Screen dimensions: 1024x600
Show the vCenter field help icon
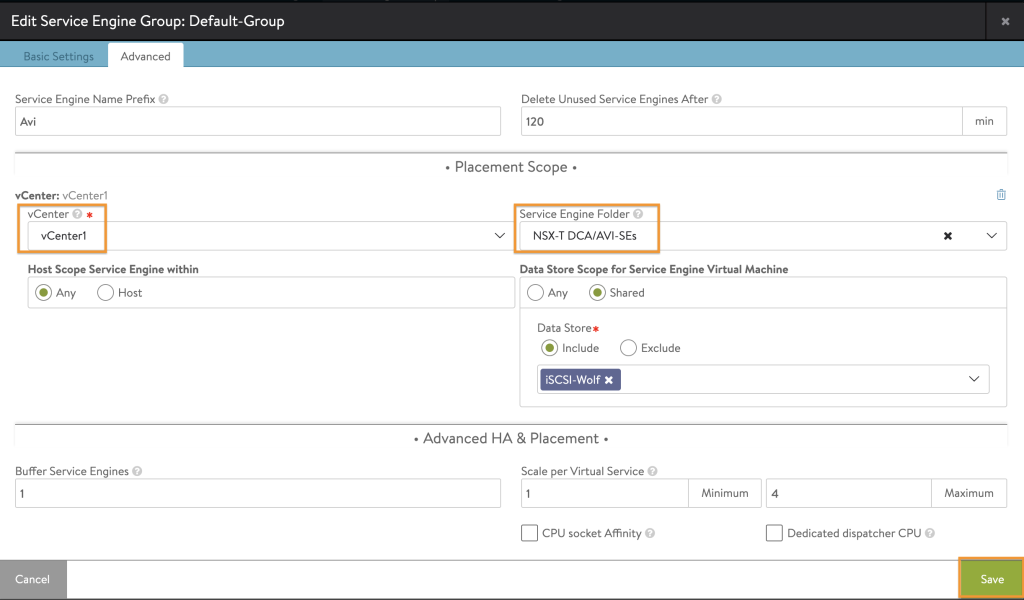pyautogui.click(x=77, y=214)
